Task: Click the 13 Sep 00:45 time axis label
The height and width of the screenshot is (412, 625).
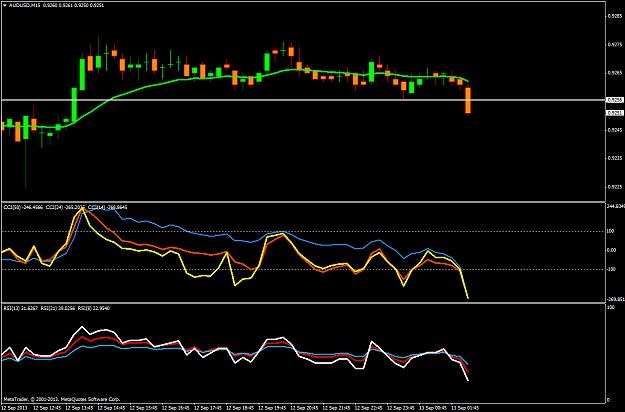Action: (434, 408)
